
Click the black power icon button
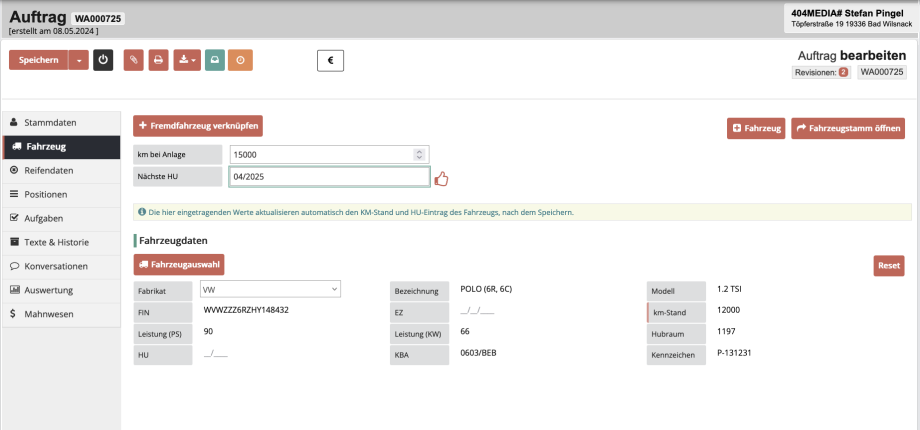[103, 60]
